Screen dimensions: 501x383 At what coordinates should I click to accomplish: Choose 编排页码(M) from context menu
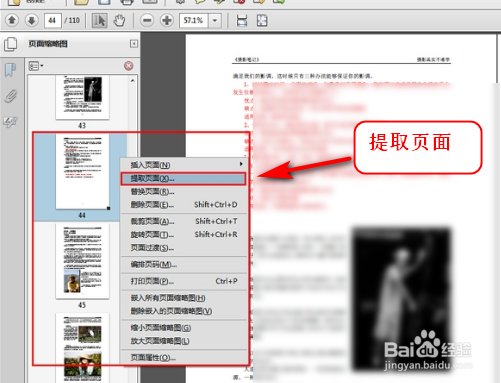pyautogui.click(x=184, y=265)
